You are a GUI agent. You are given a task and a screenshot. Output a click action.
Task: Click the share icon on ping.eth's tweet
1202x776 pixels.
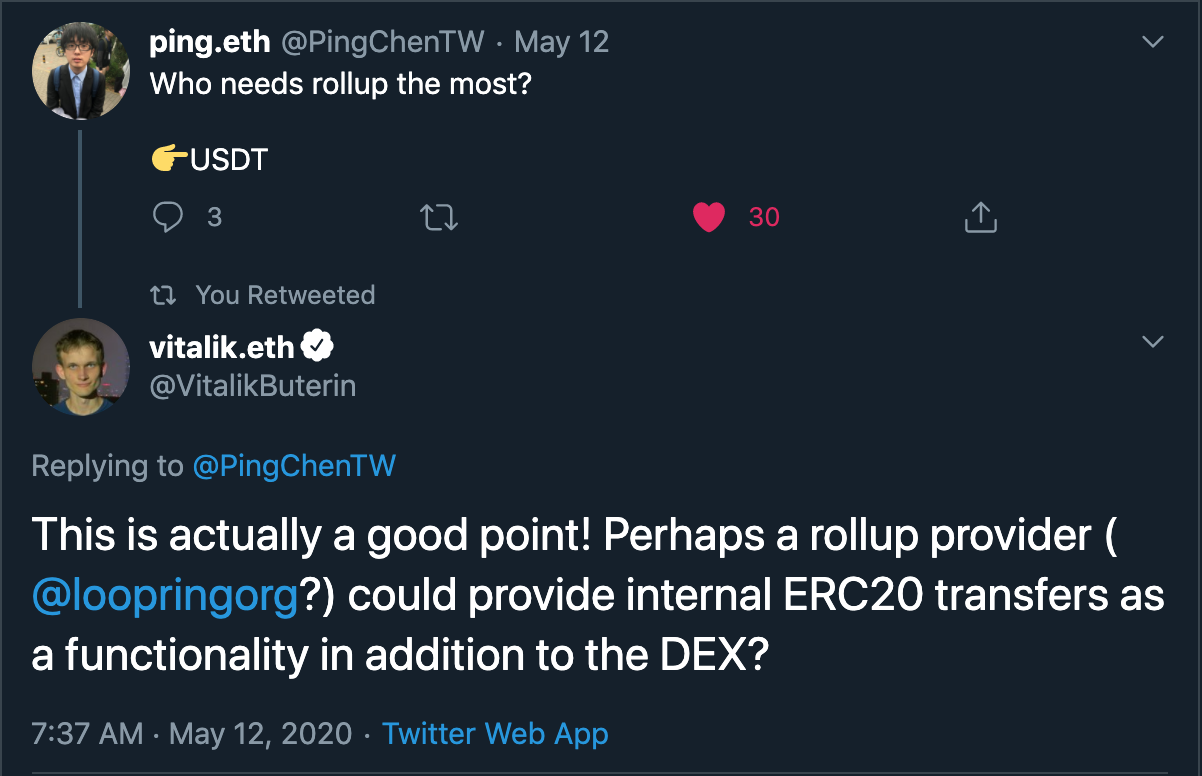pos(980,217)
